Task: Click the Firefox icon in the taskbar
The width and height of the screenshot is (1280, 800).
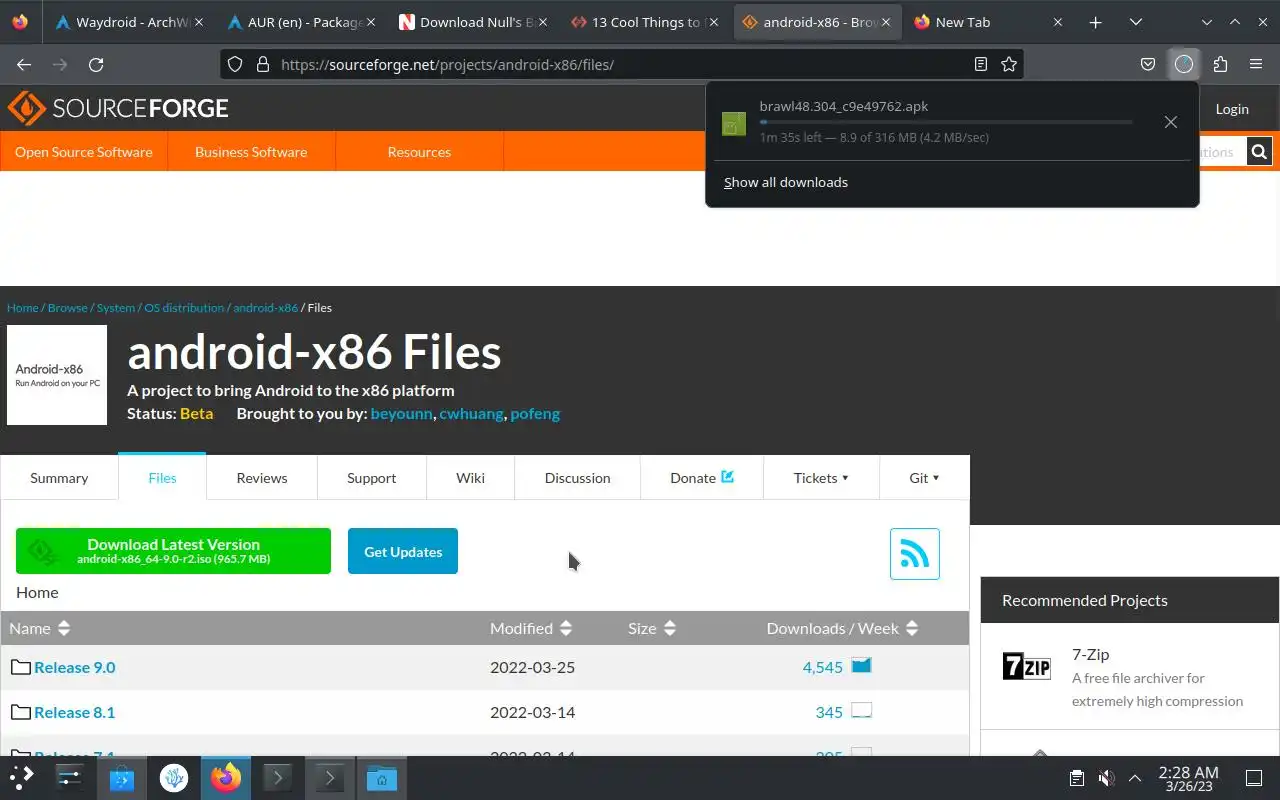Action: [x=226, y=777]
